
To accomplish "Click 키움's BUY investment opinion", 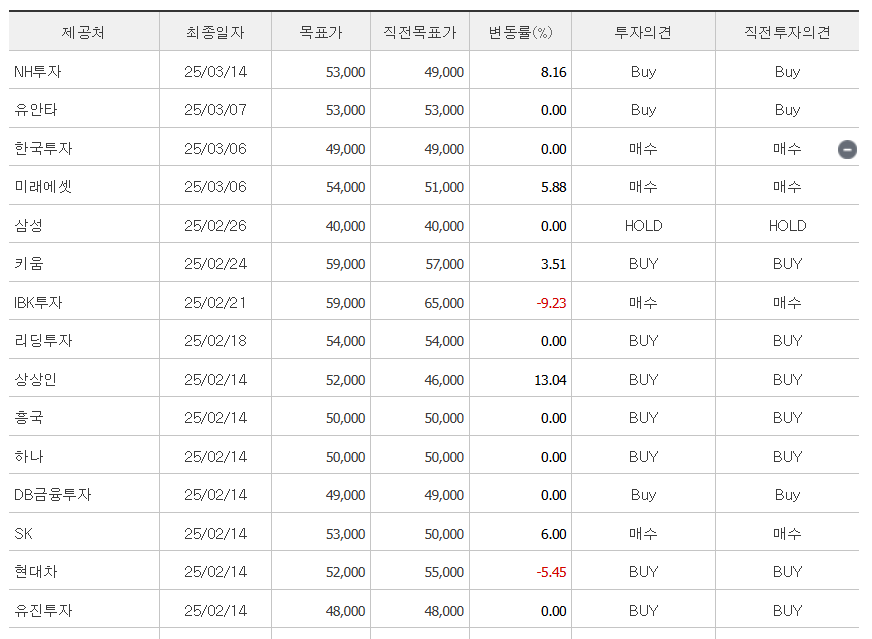I will pyautogui.click(x=643, y=264).
